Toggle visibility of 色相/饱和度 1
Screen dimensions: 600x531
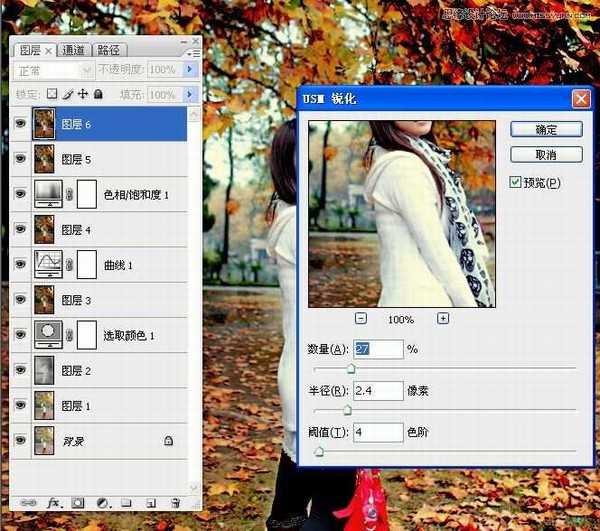coord(20,194)
